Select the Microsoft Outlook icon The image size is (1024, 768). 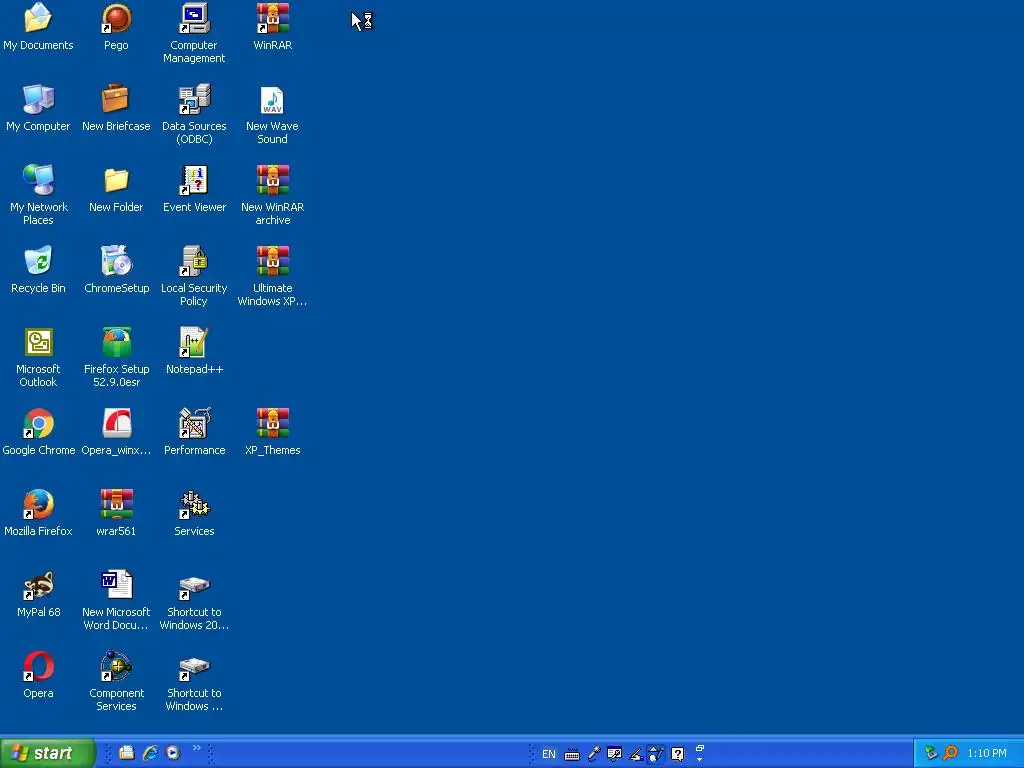click(38, 357)
